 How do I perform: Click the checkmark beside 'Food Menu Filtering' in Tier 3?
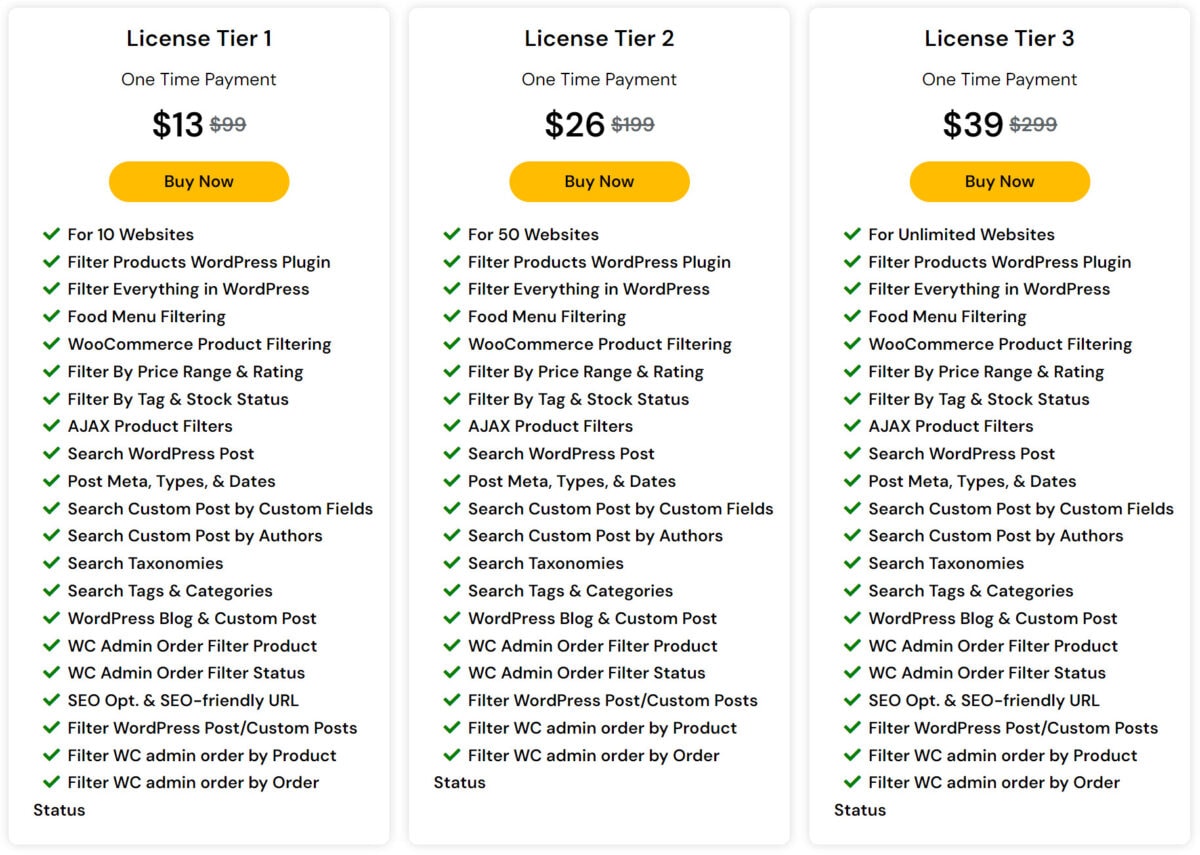click(852, 316)
